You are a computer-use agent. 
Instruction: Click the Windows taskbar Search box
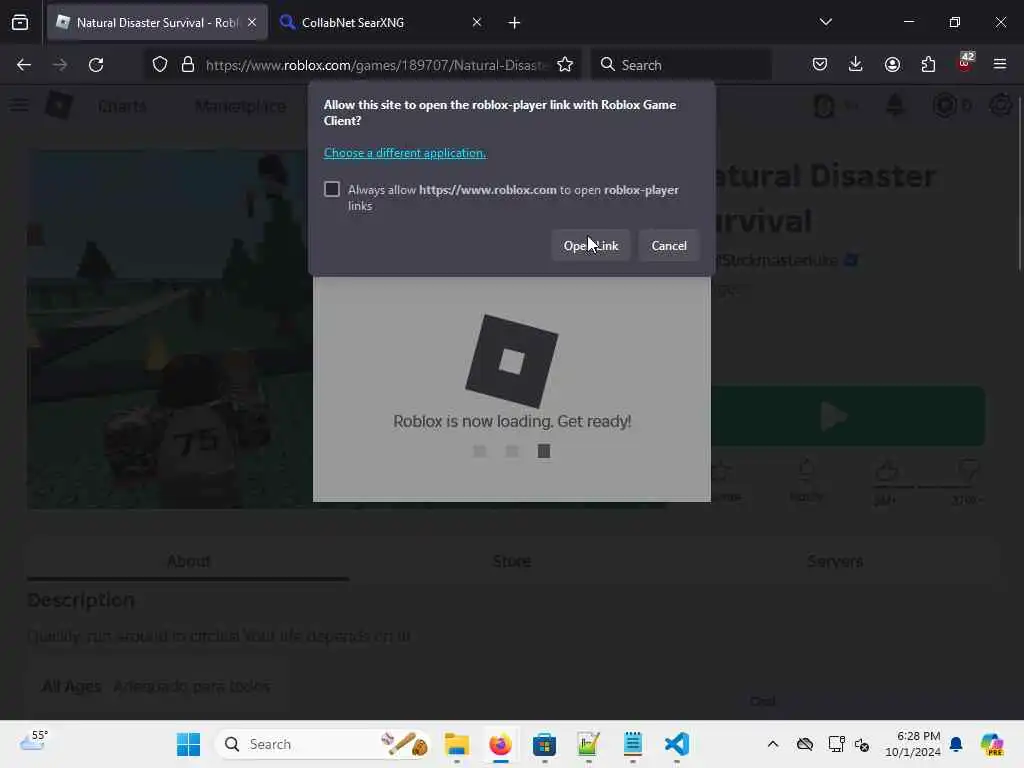[323, 744]
